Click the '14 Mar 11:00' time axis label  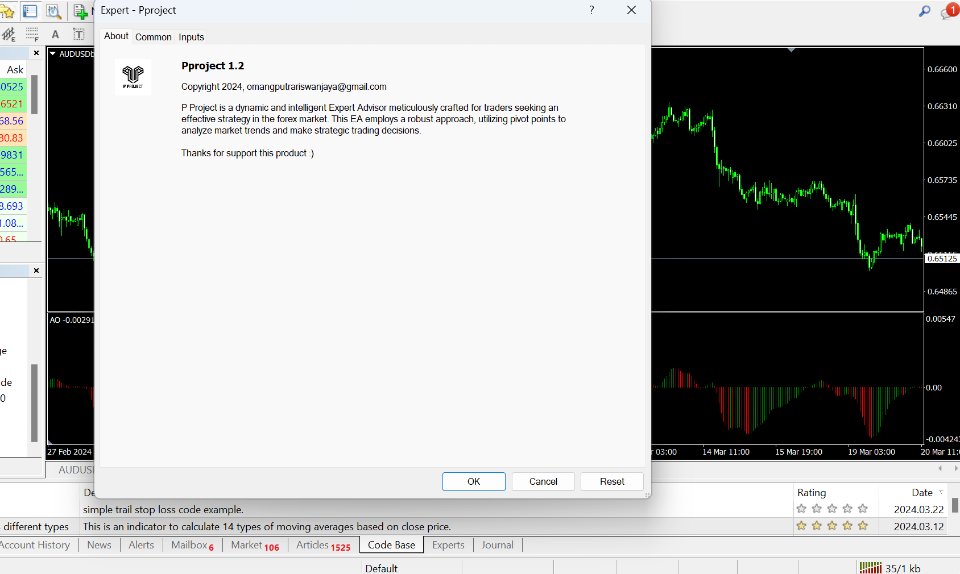[x=726, y=452]
